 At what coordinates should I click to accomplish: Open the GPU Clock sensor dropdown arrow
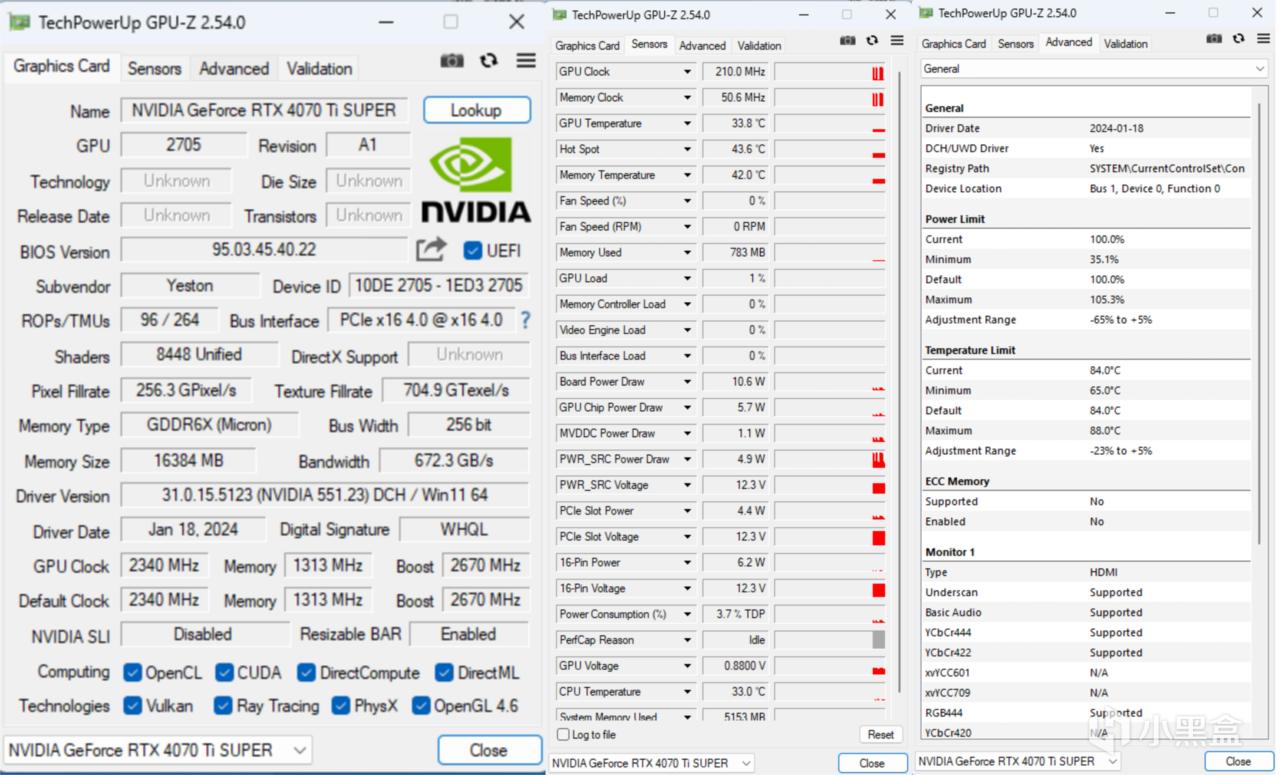[688, 72]
